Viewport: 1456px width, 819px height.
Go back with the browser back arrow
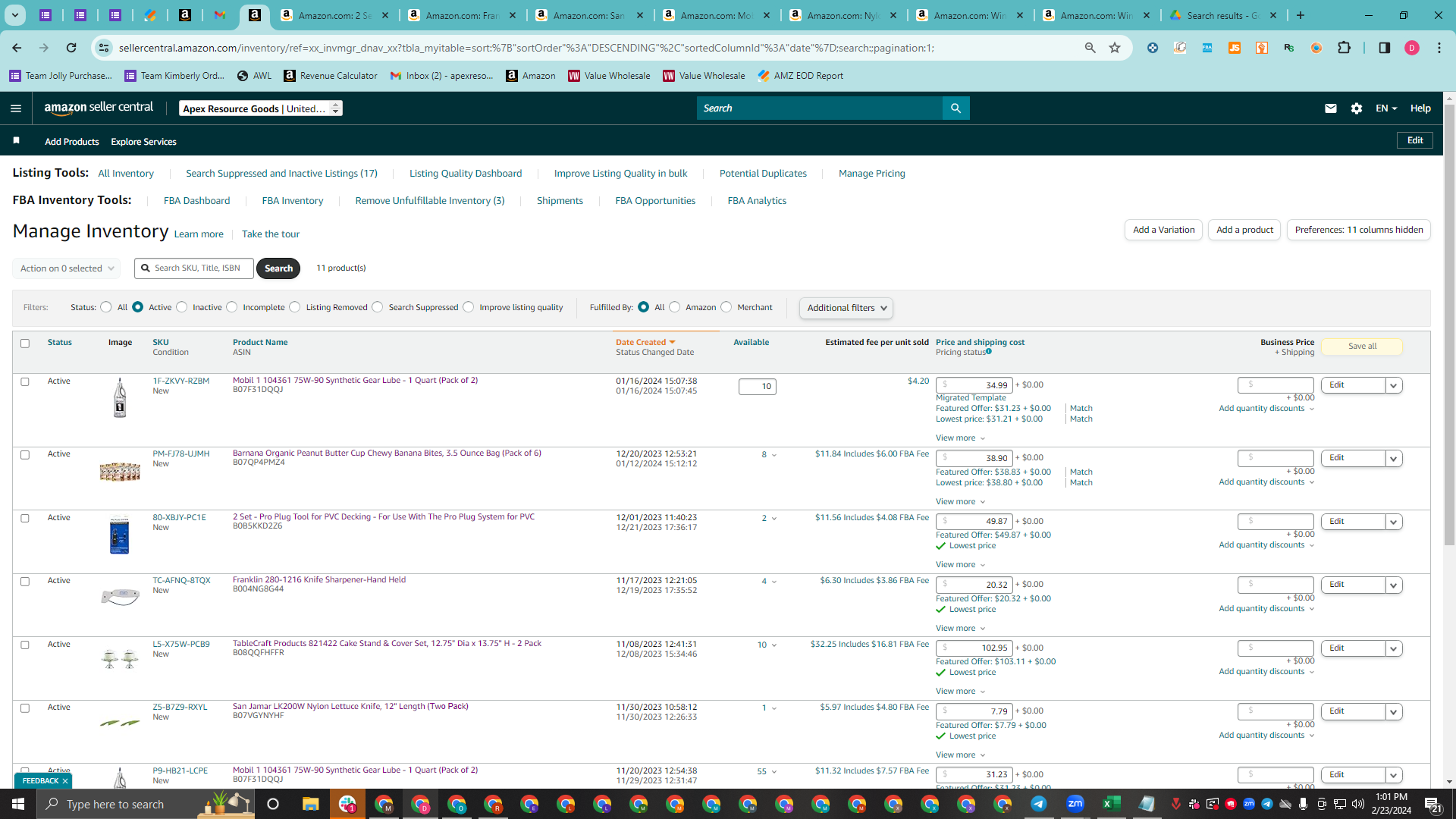point(17,48)
